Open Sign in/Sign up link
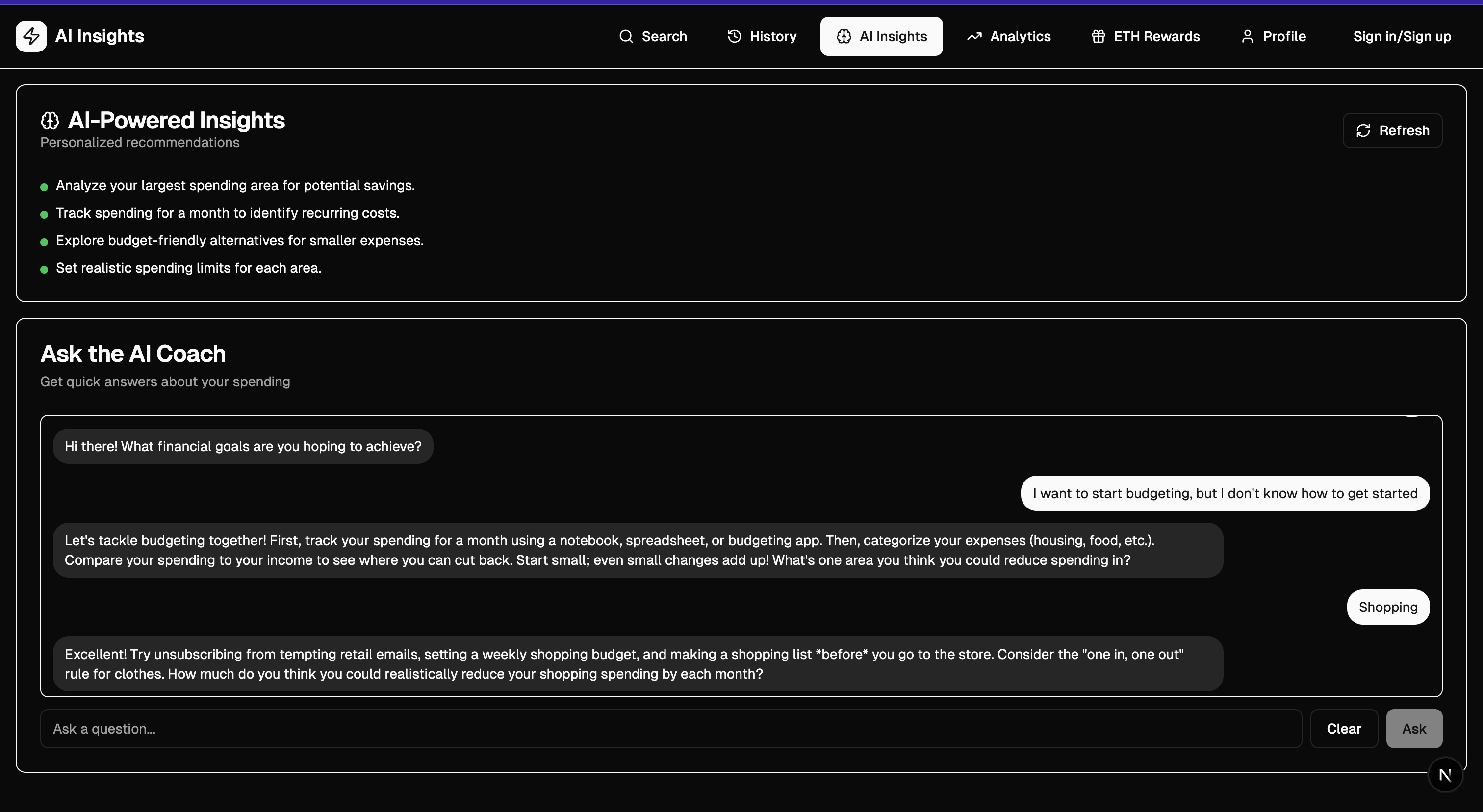Viewport: 1483px width, 812px height. pos(1402,36)
